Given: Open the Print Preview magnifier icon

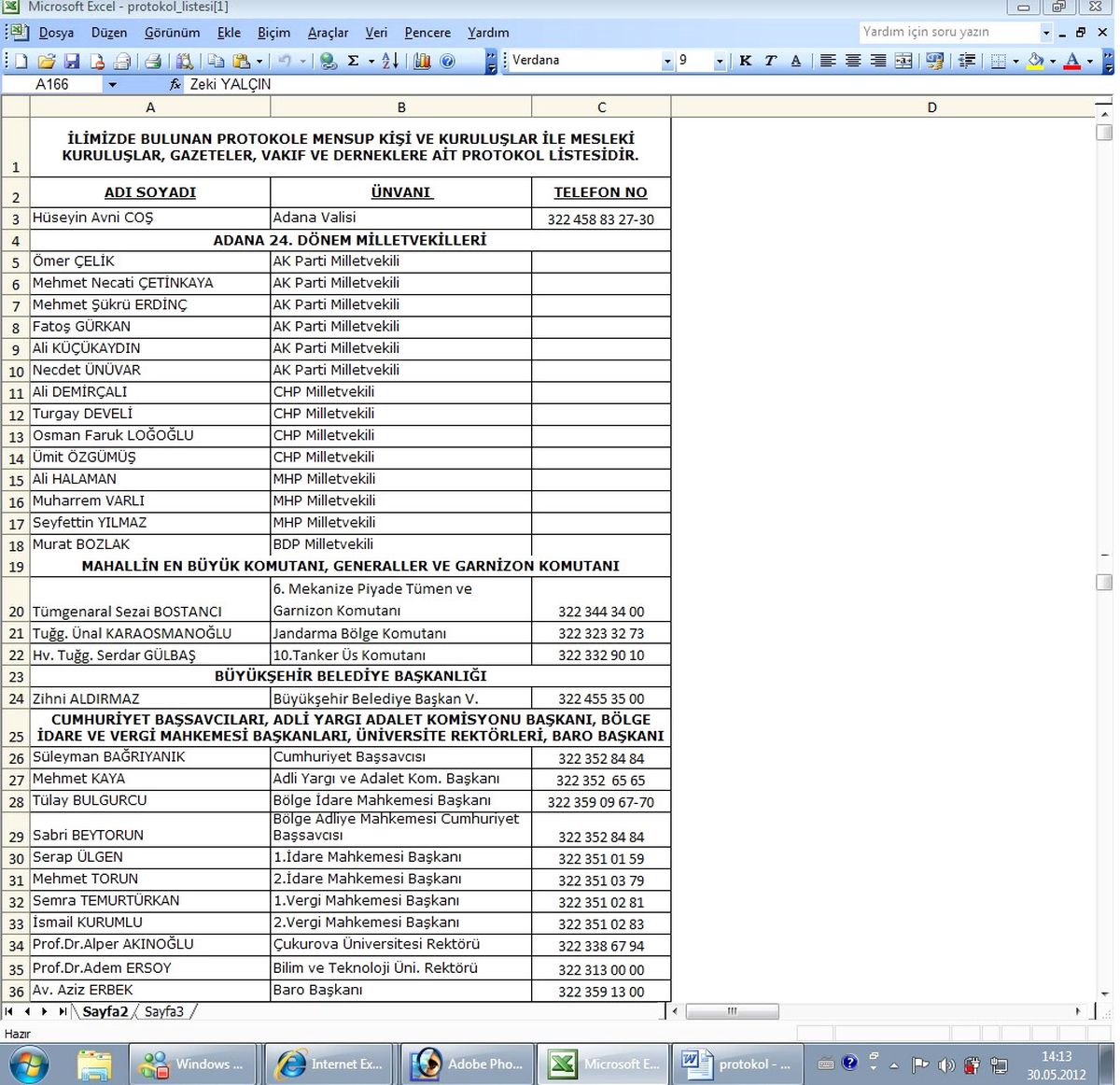Looking at the screenshot, I should pyautogui.click(x=184, y=62).
